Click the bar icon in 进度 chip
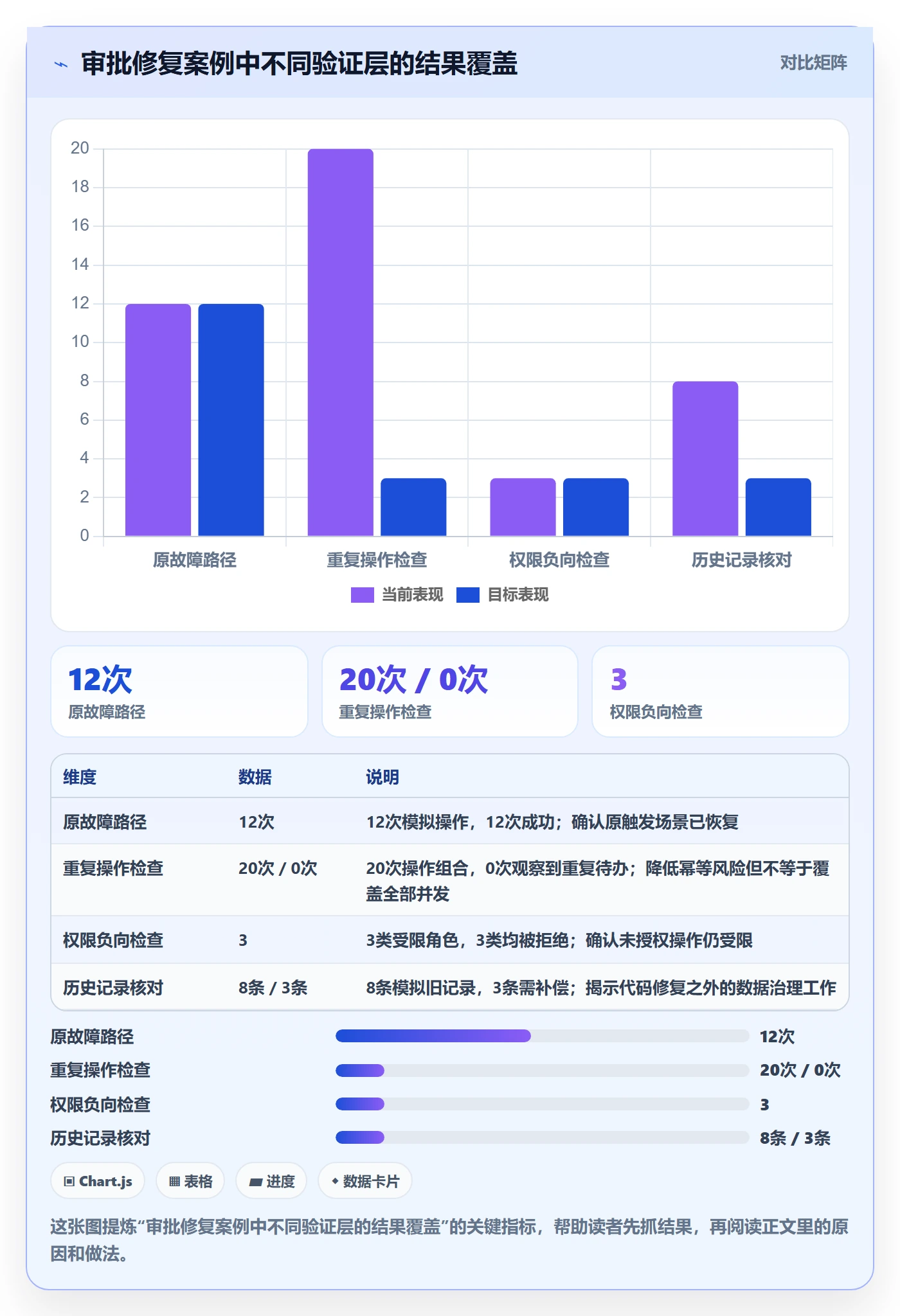900x1316 pixels. tap(255, 1182)
